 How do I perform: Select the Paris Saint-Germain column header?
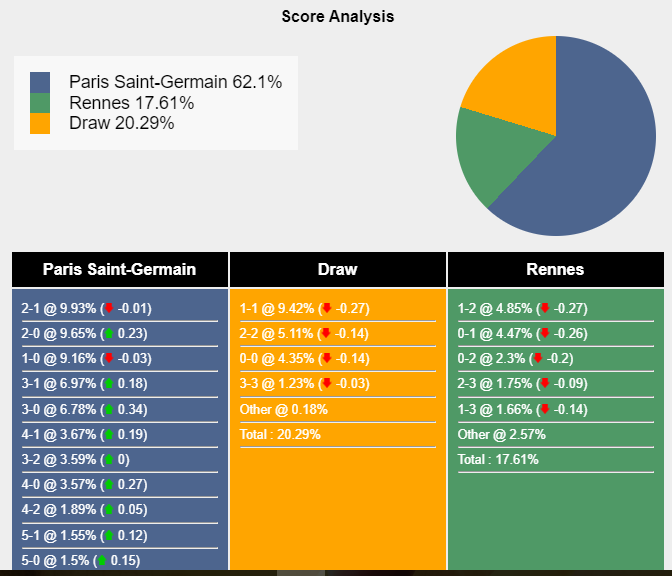[x=120, y=270]
